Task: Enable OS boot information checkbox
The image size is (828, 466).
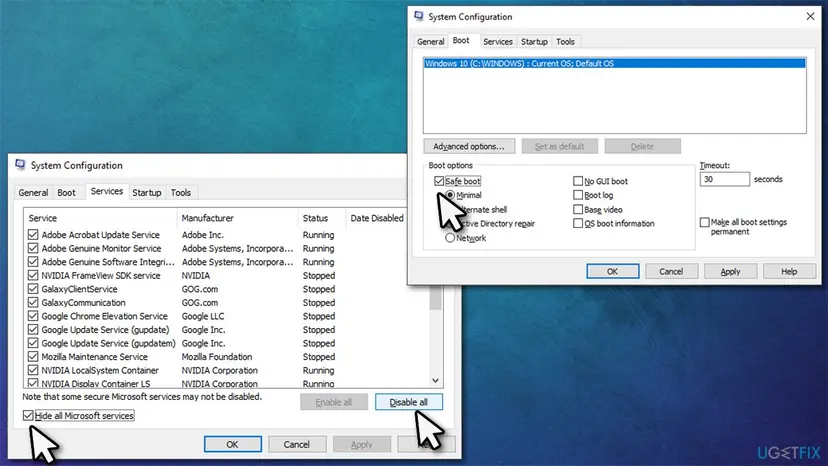Action: point(578,223)
